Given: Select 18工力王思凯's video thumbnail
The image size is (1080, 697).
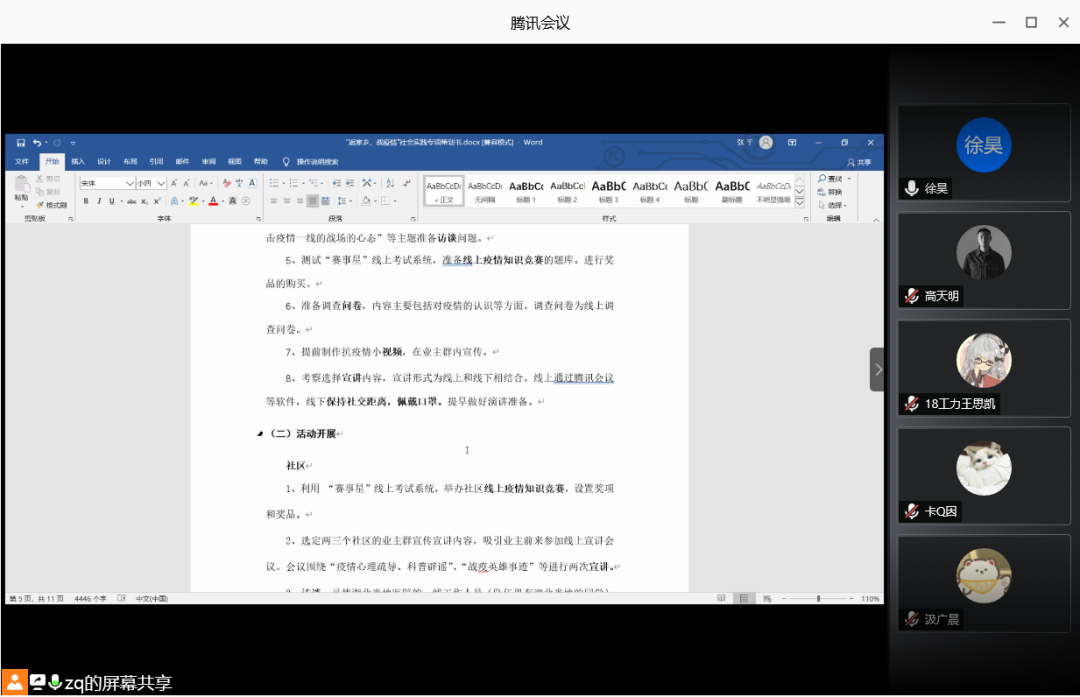Looking at the screenshot, I should 983,361.
